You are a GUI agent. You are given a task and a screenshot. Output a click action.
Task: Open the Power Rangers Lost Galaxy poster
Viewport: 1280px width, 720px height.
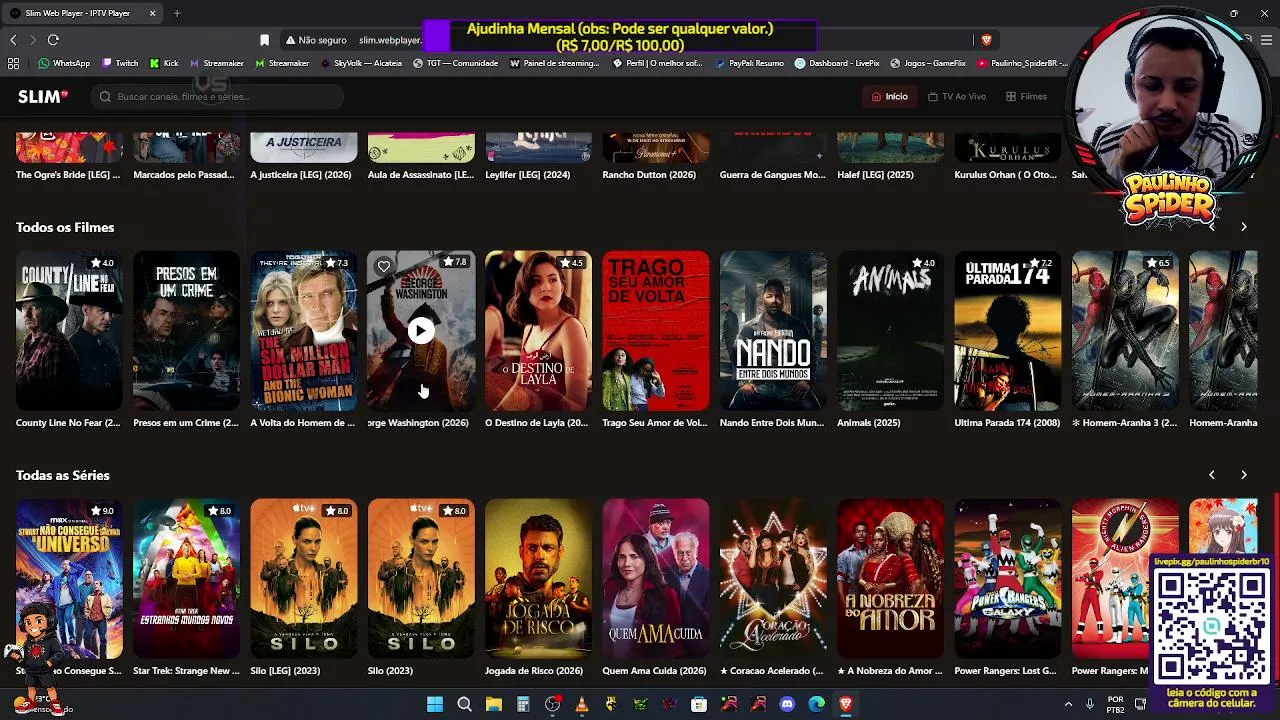1008,579
